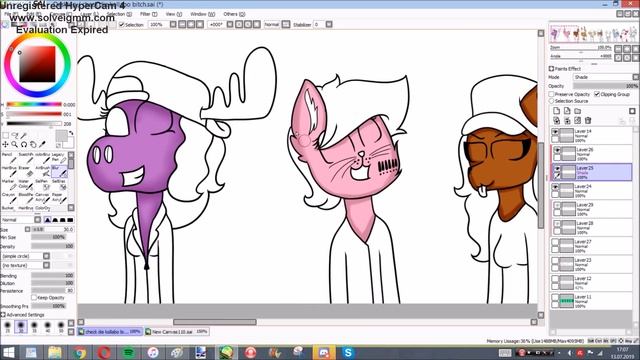Select the Hand pan tool
The width and height of the screenshot is (640, 360).
33,144
